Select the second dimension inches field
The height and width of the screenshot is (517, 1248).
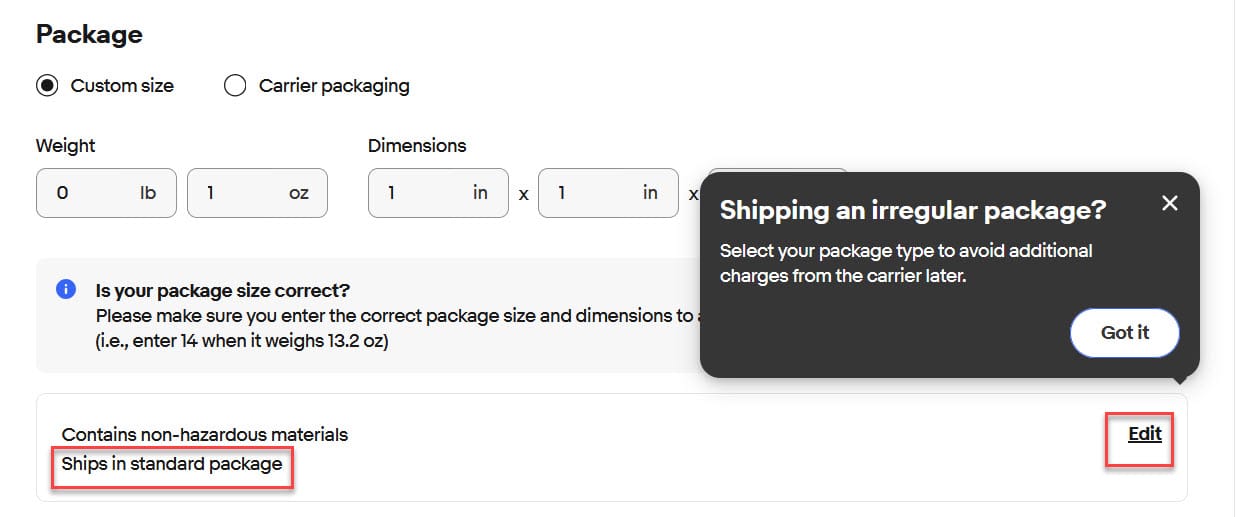tap(595, 193)
